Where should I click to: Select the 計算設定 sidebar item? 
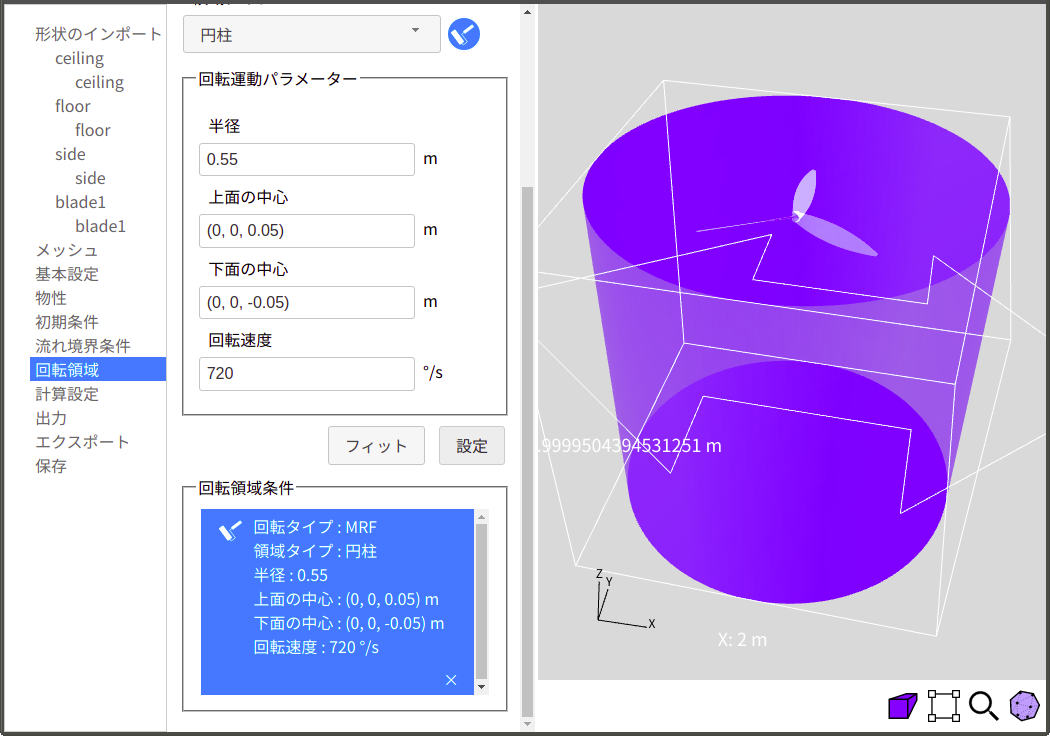coord(67,394)
